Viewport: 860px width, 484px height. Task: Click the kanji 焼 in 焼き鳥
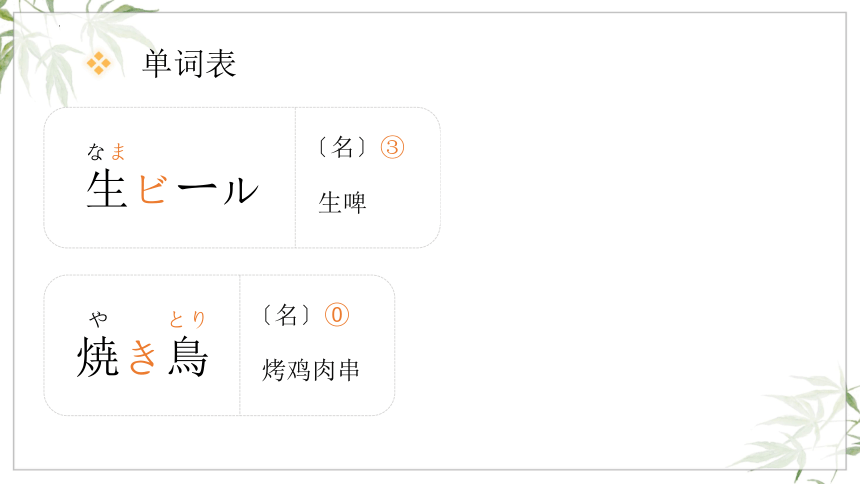98,357
